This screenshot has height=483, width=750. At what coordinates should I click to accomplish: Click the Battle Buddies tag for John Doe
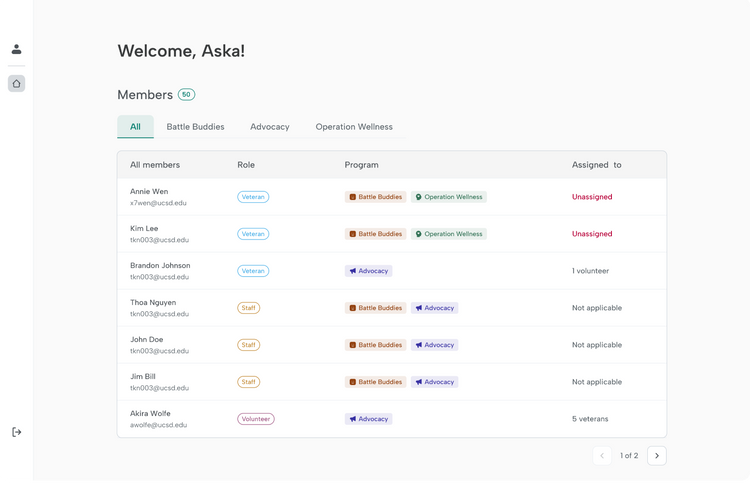tap(375, 345)
